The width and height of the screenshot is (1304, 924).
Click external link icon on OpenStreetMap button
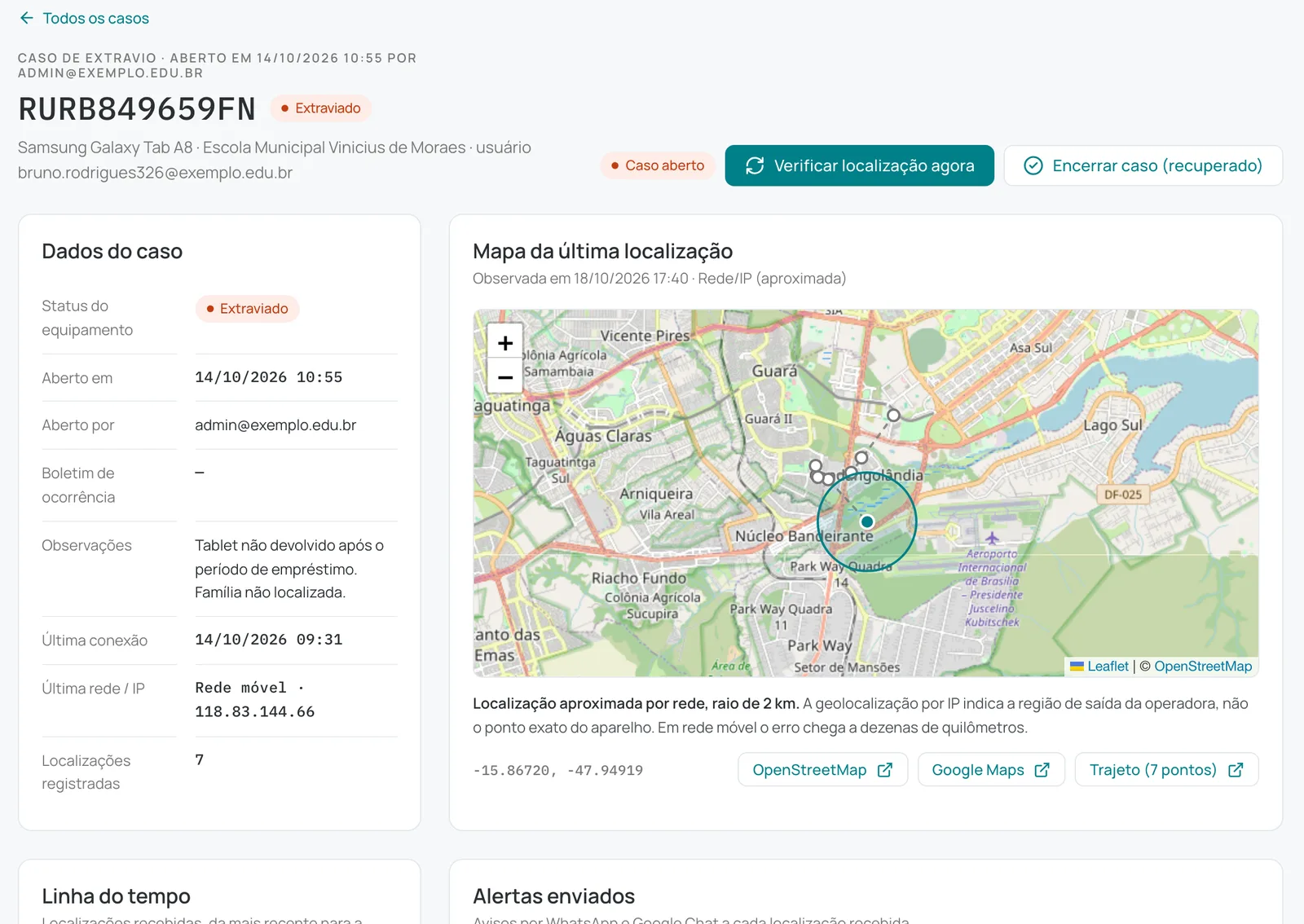coord(885,770)
